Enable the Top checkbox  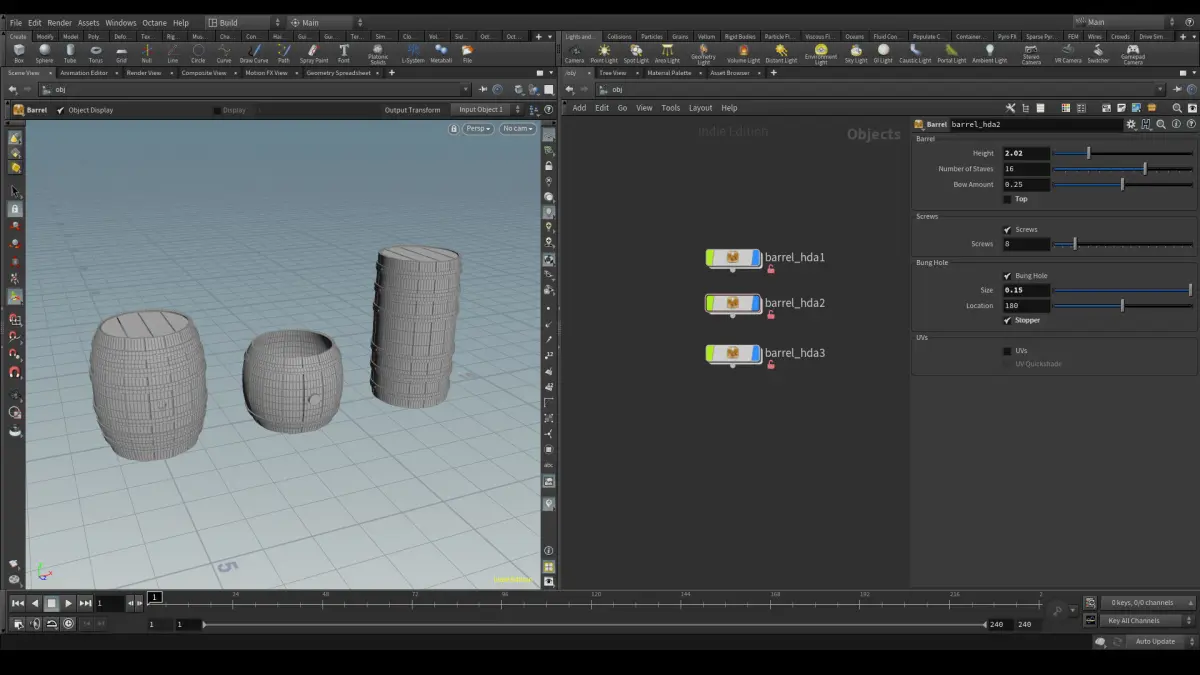1008,199
